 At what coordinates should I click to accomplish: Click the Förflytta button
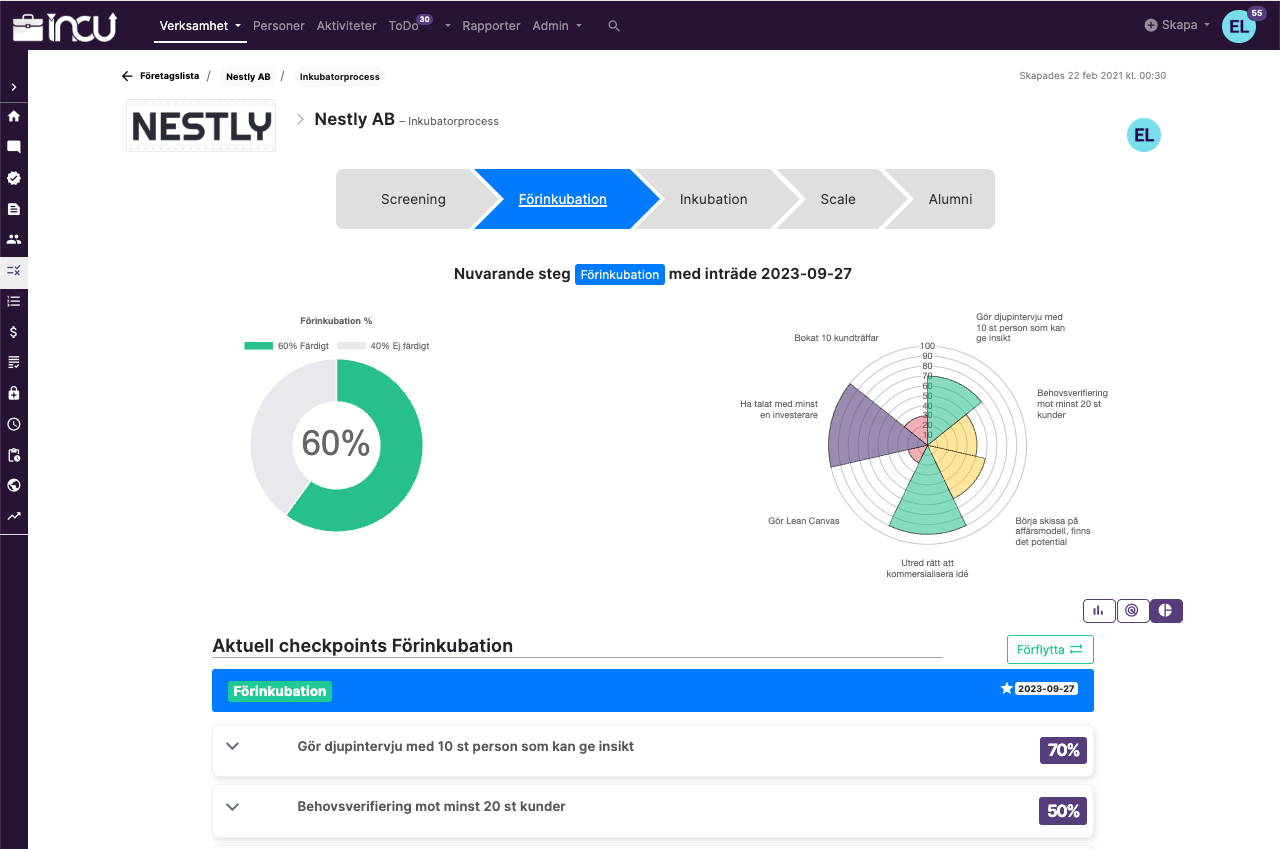point(1050,649)
